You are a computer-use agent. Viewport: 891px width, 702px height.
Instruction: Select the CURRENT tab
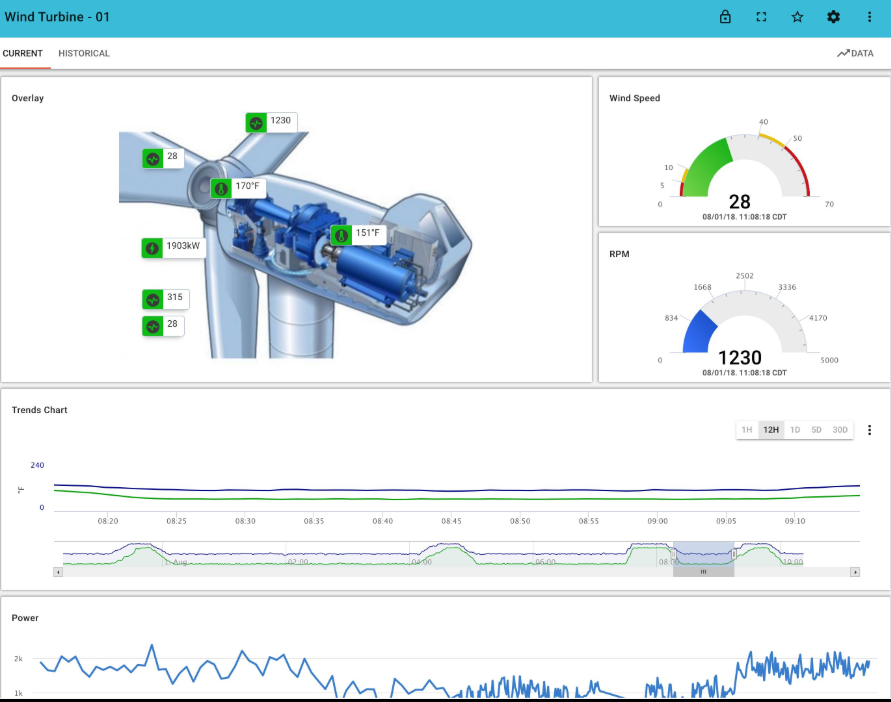(23, 53)
